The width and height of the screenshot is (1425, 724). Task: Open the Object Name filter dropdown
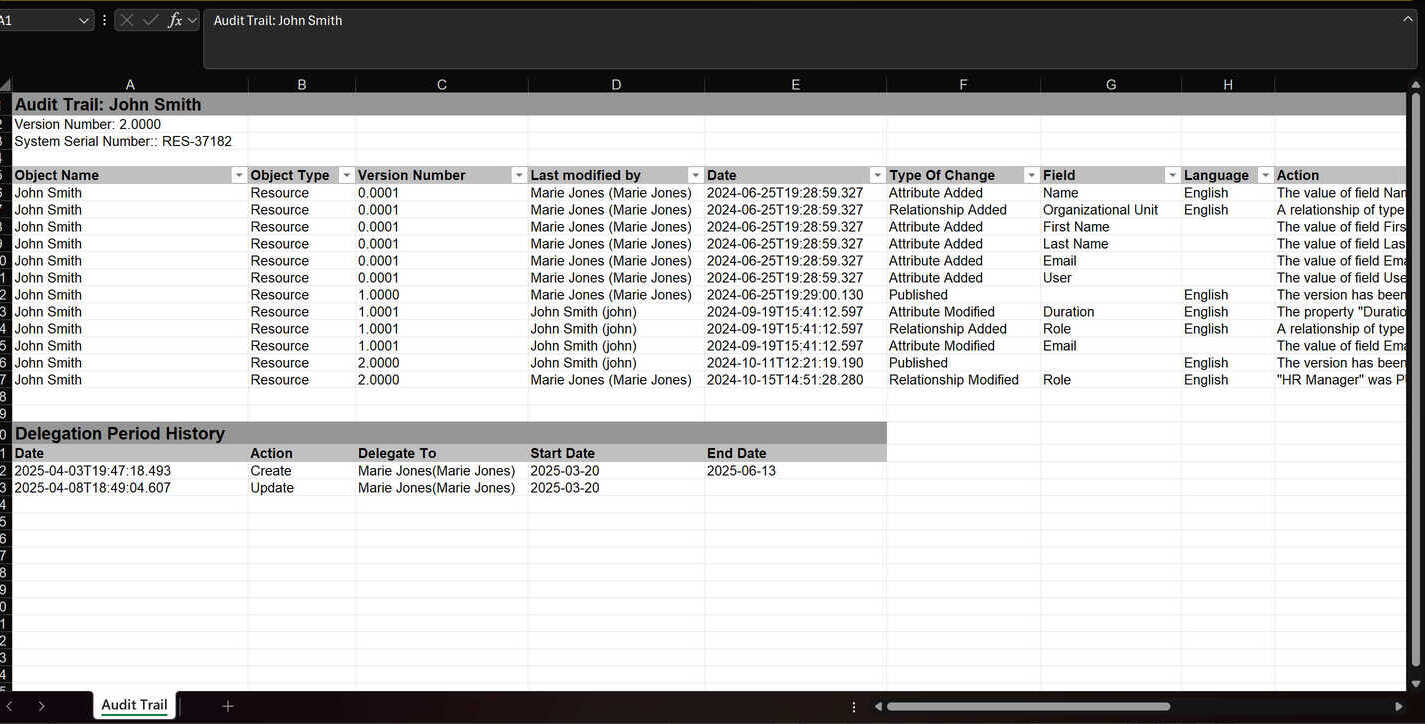[x=239, y=176]
